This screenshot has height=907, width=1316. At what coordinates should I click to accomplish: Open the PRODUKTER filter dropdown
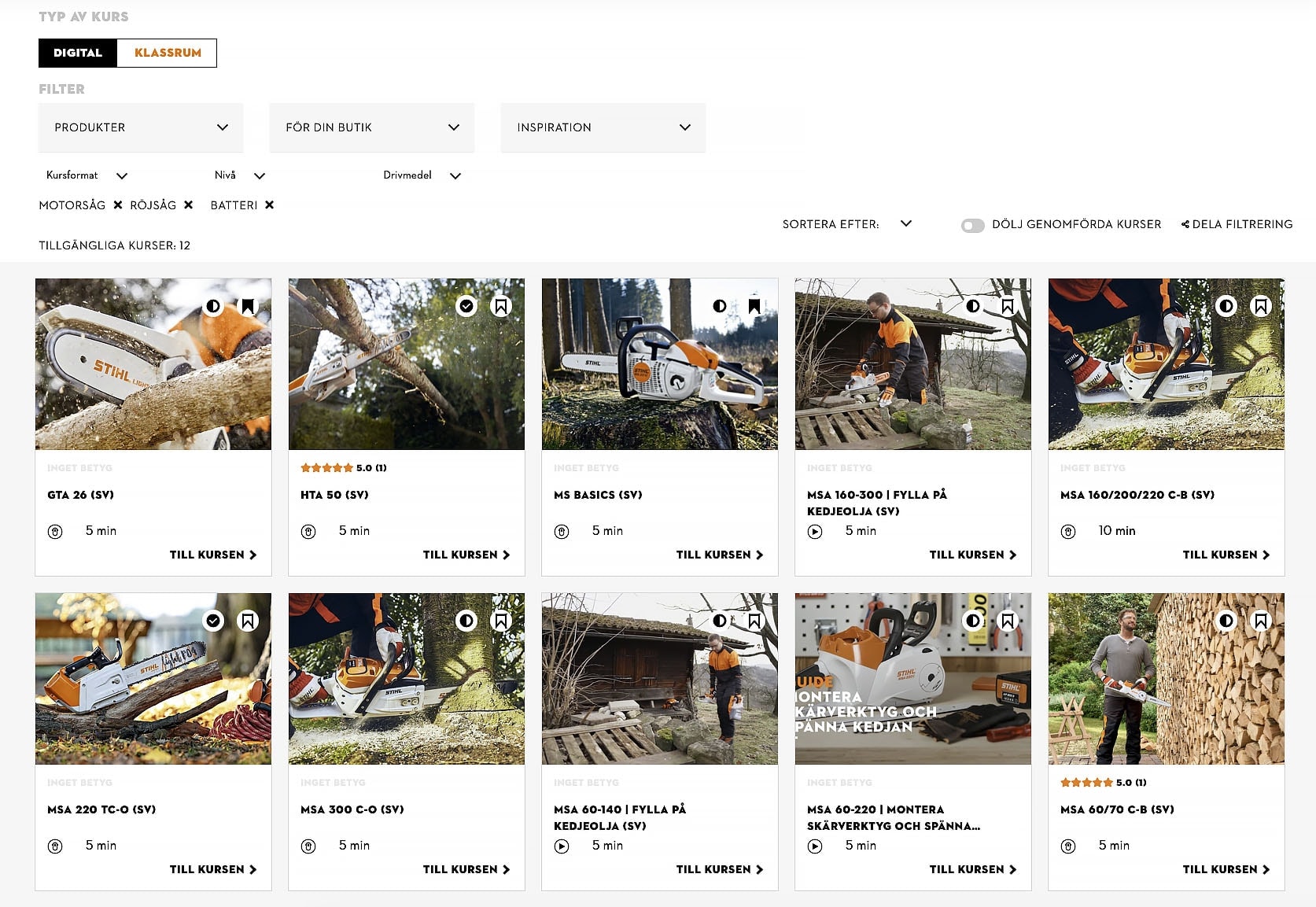pyautogui.click(x=141, y=127)
